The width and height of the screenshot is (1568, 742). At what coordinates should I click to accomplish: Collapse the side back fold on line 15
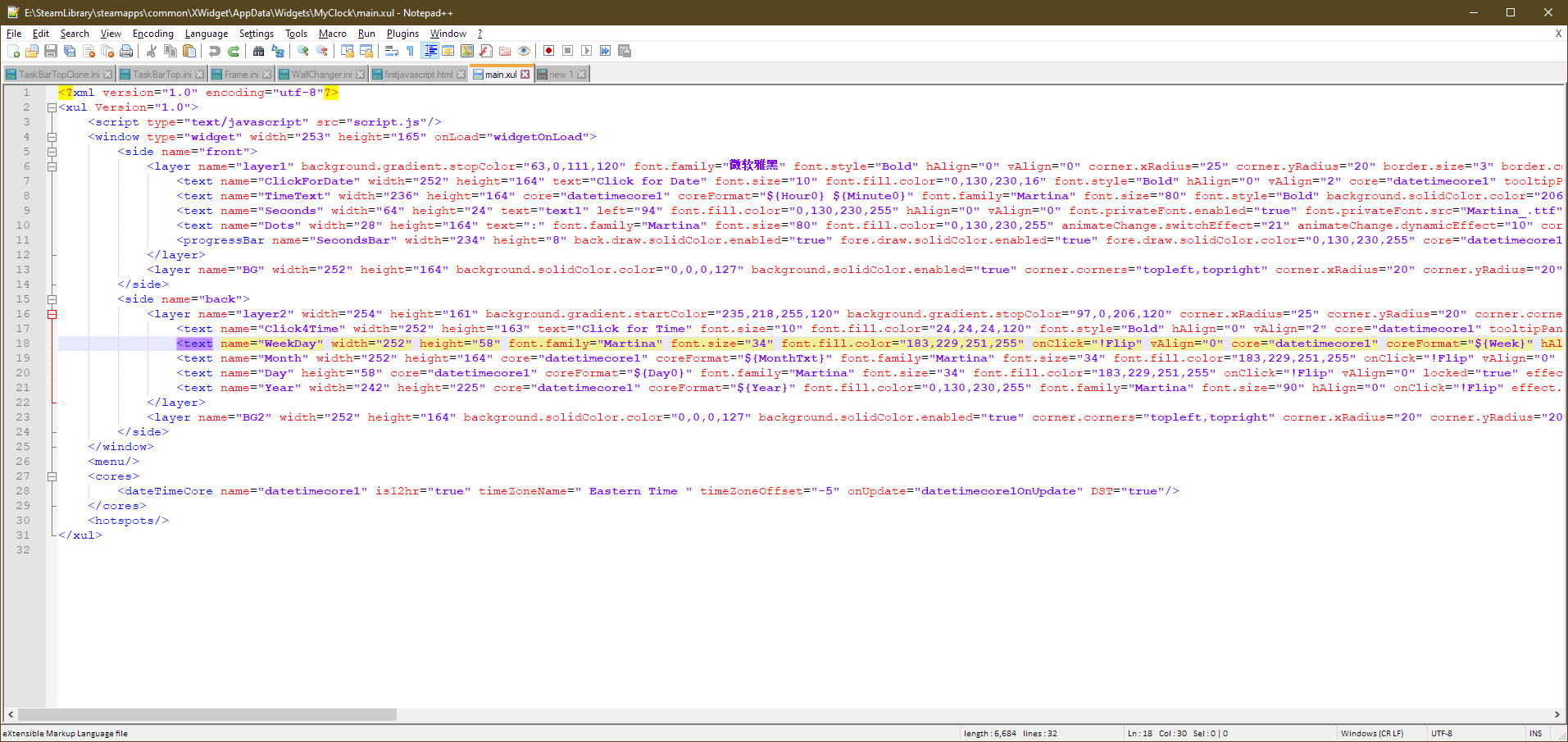[52, 299]
